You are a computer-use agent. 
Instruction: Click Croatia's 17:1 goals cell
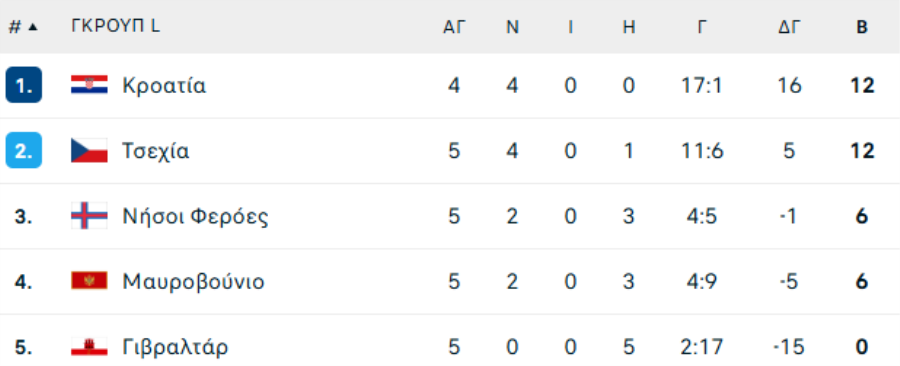pyautogui.click(x=701, y=85)
